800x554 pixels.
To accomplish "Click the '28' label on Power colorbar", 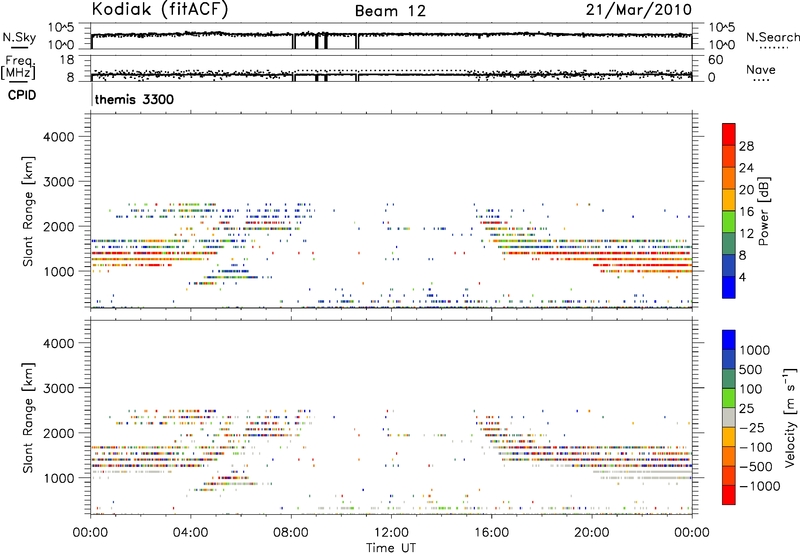I will click(746, 146).
